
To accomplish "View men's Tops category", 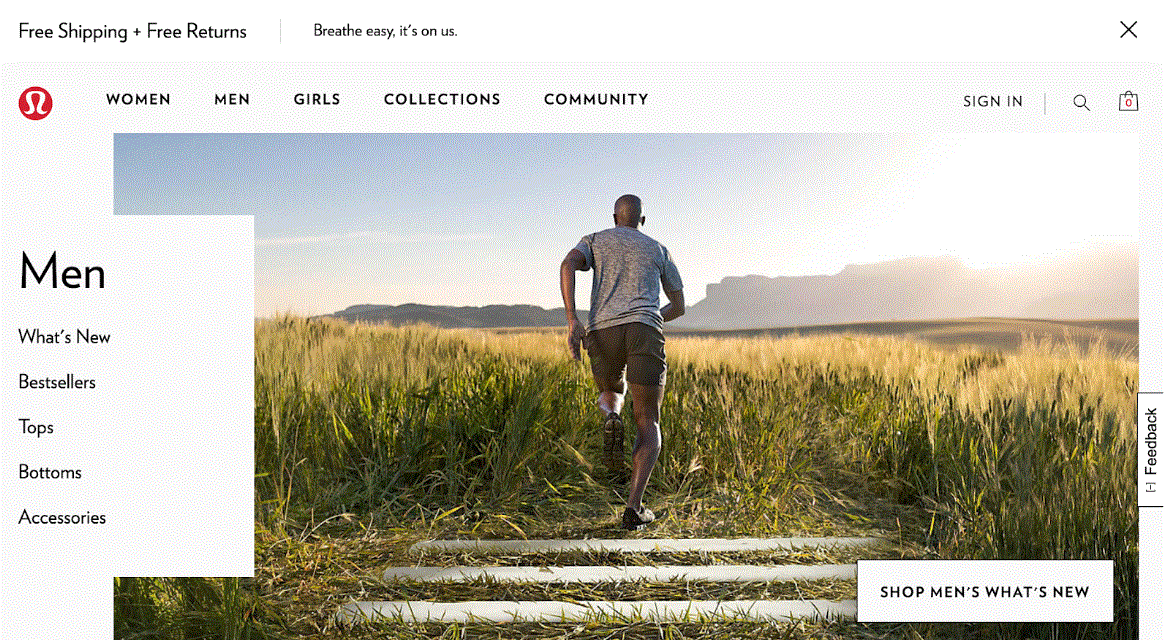I will 36,427.
